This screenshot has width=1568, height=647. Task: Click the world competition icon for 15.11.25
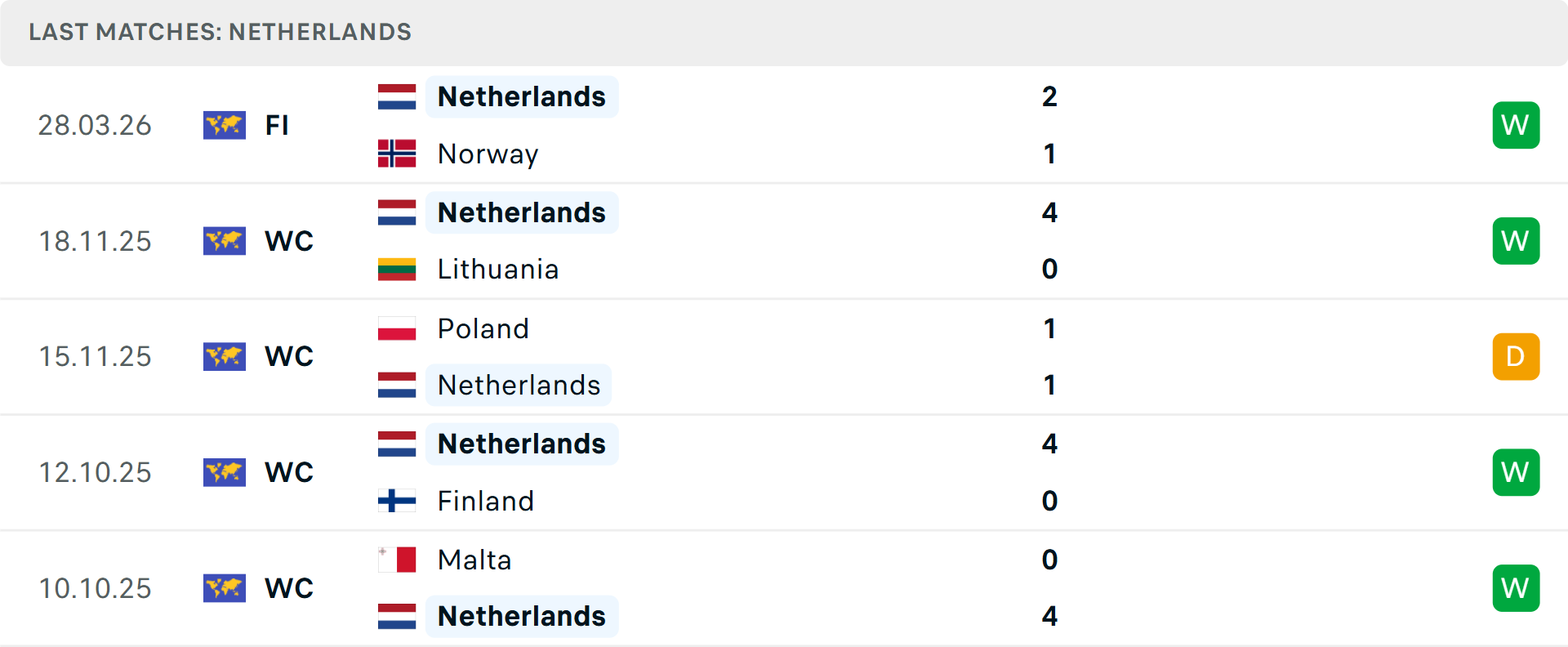pyautogui.click(x=225, y=356)
